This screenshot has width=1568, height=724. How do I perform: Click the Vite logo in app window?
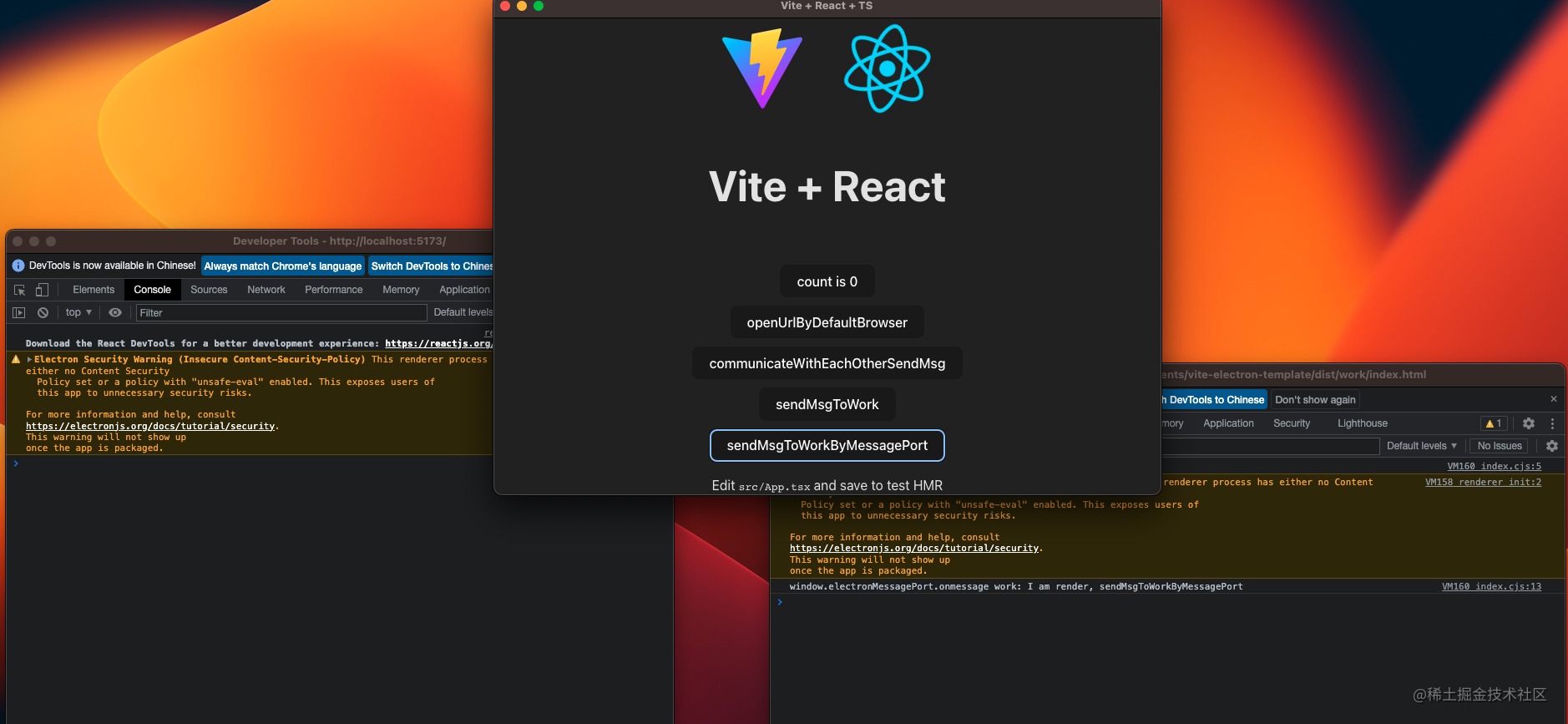[762, 68]
